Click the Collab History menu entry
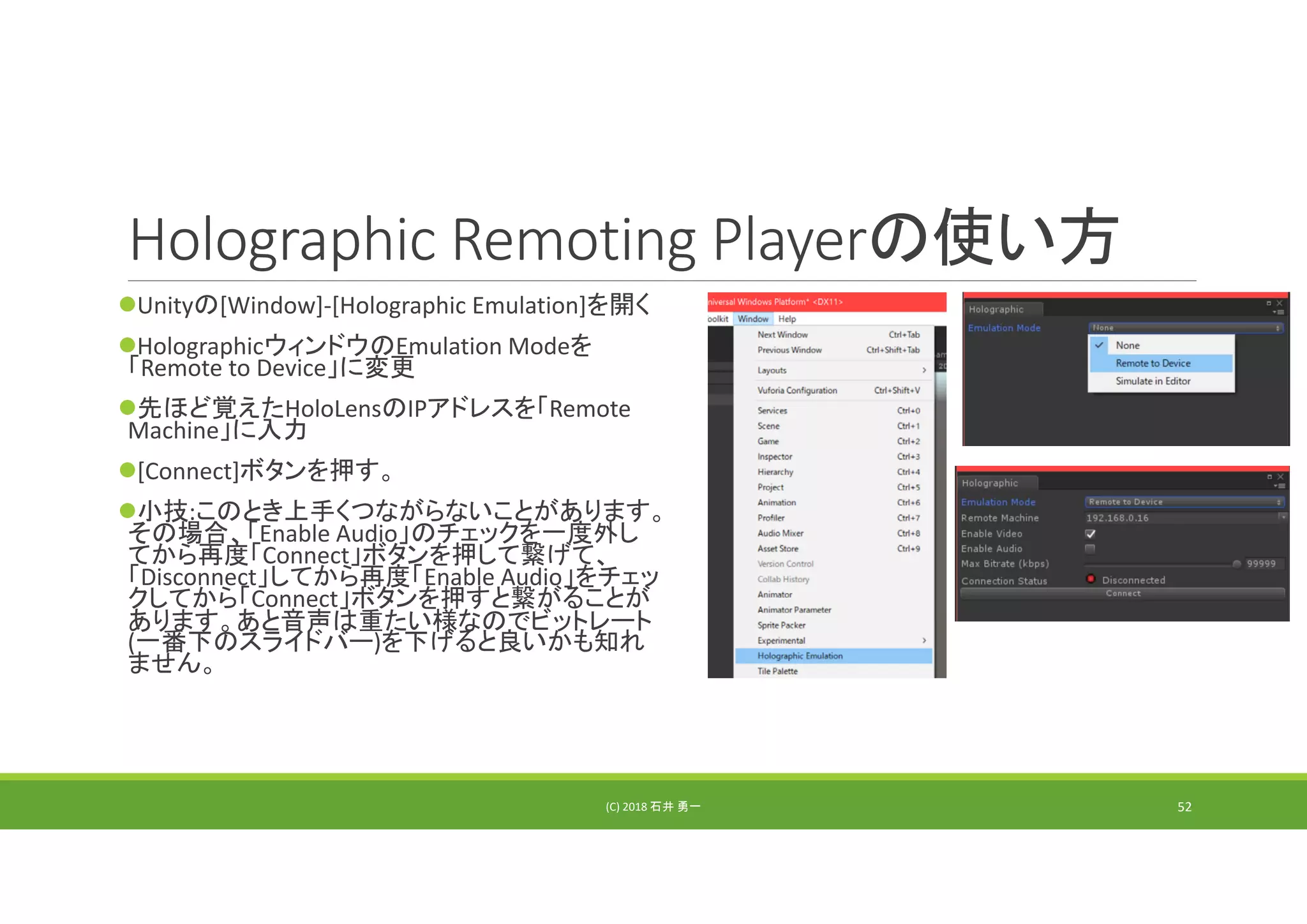The image size is (1307, 924). 834,579
